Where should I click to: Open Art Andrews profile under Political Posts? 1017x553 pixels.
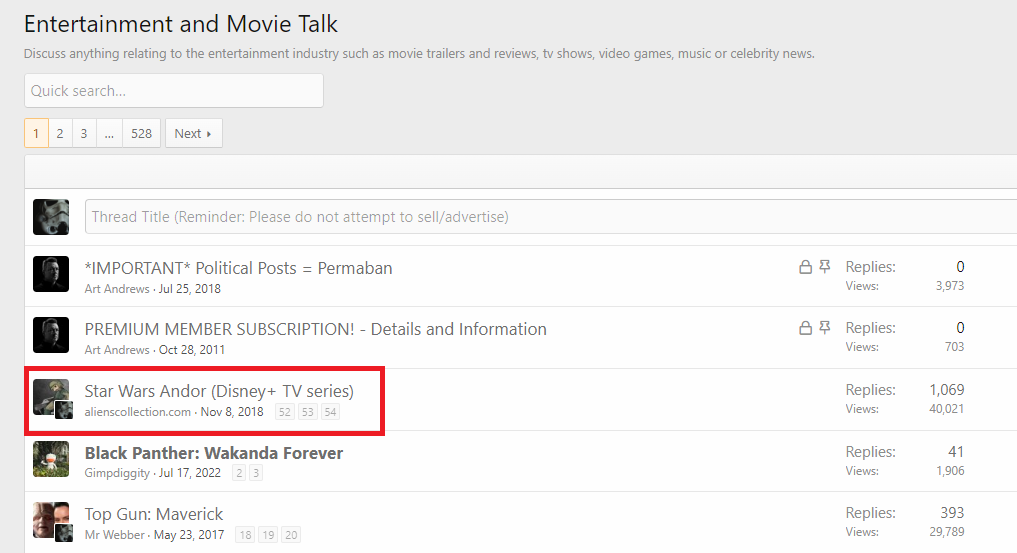tap(117, 289)
